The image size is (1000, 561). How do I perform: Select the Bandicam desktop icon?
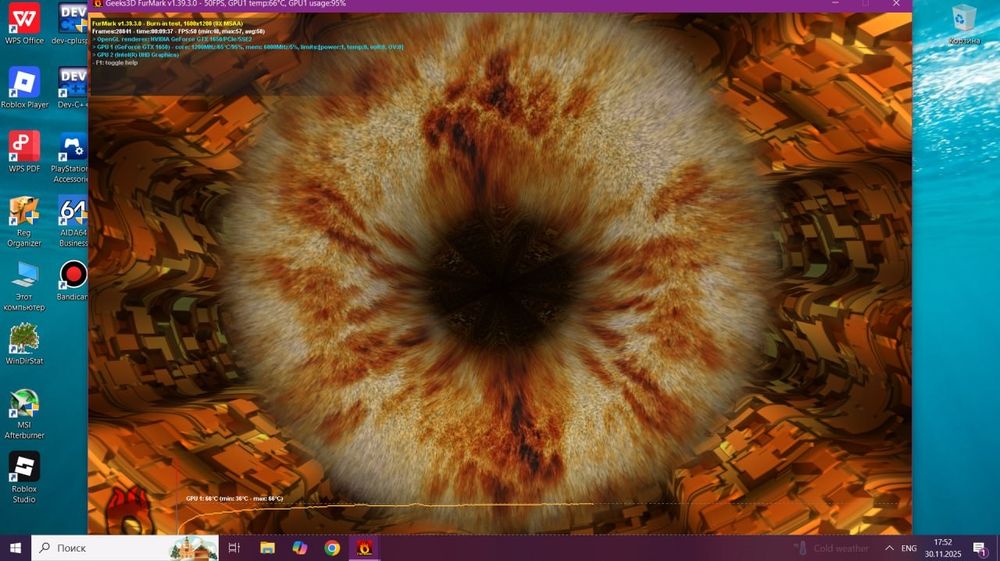[72, 280]
